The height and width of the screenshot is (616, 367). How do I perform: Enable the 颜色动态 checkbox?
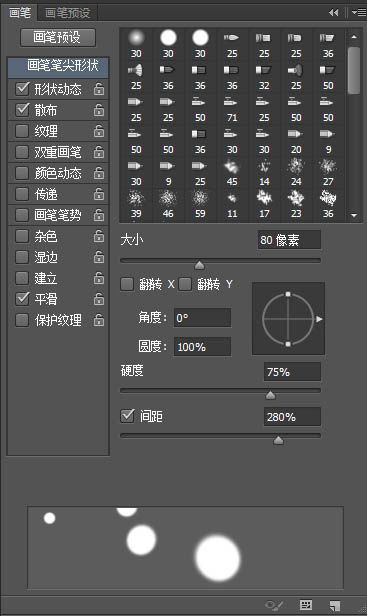(22, 173)
